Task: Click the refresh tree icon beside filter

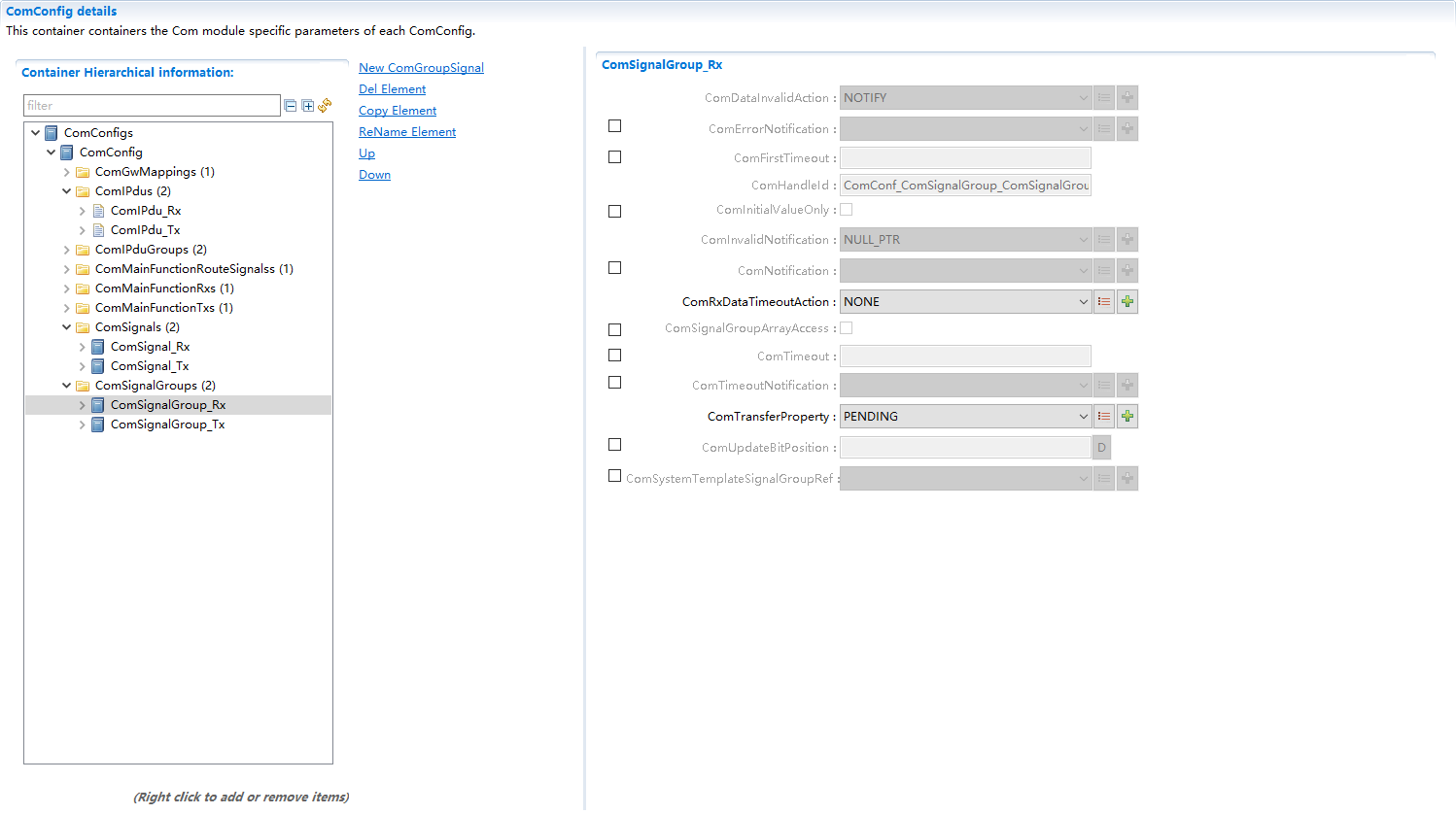Action: [325, 105]
